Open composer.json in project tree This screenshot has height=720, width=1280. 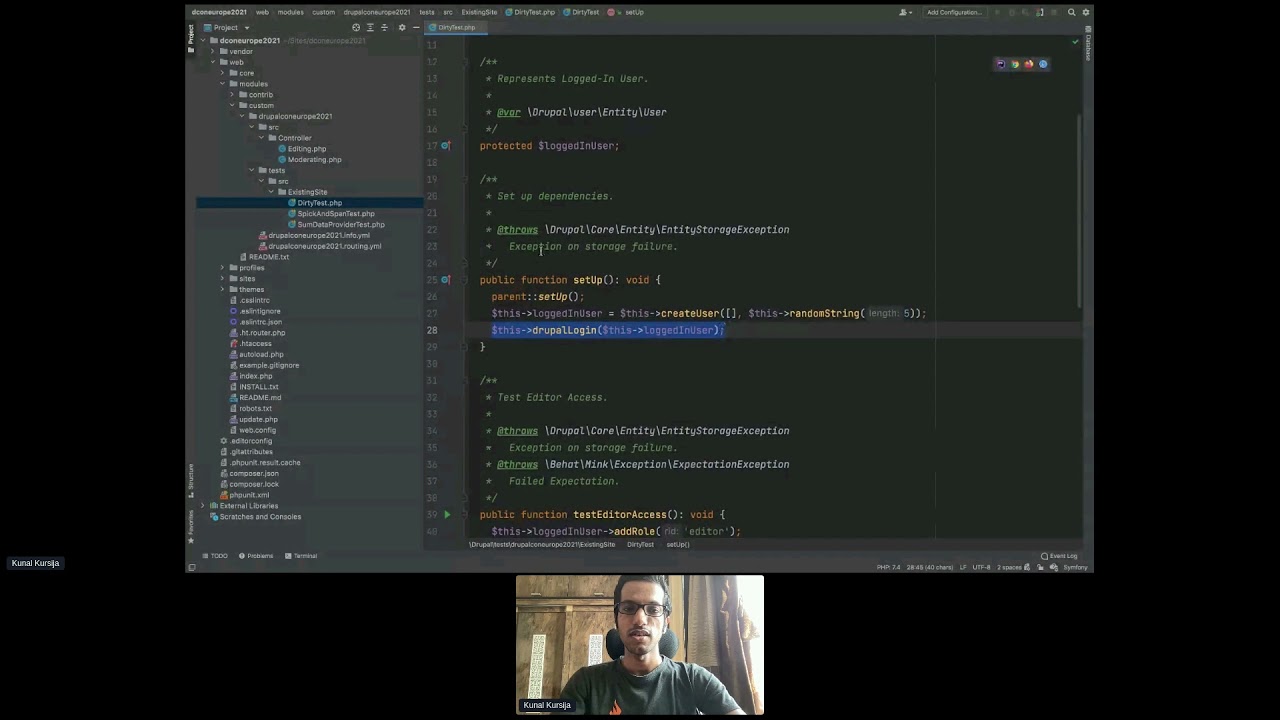tap(253, 474)
